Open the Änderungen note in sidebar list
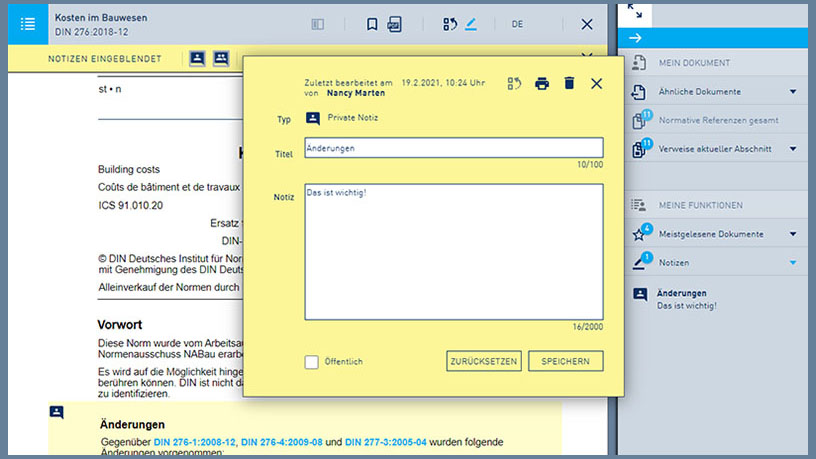The image size is (816, 459). (x=686, y=299)
